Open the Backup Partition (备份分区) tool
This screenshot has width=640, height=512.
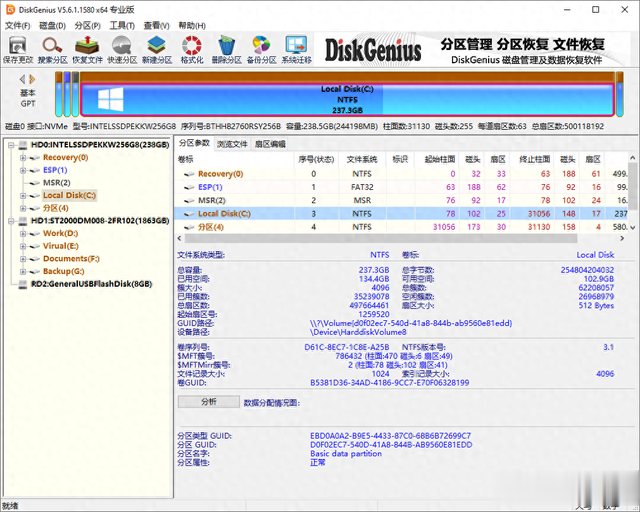tap(262, 49)
